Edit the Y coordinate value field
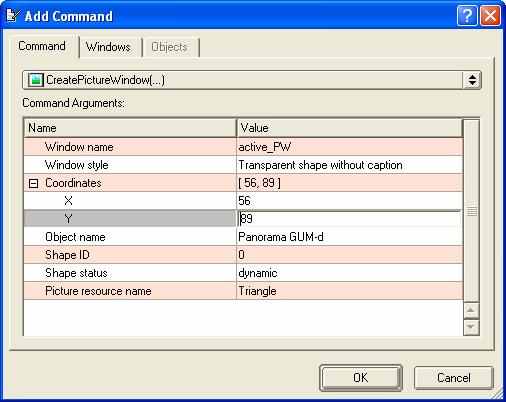Viewport: 506px width, 402px height. click(350, 219)
